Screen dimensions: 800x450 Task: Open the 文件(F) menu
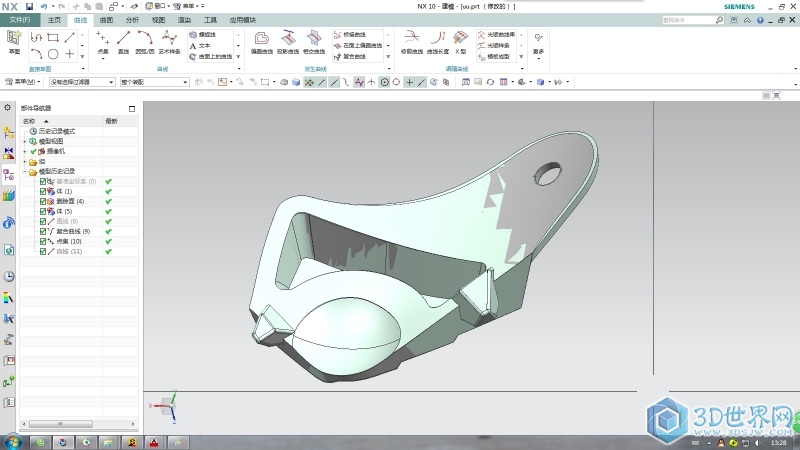(x=20, y=20)
